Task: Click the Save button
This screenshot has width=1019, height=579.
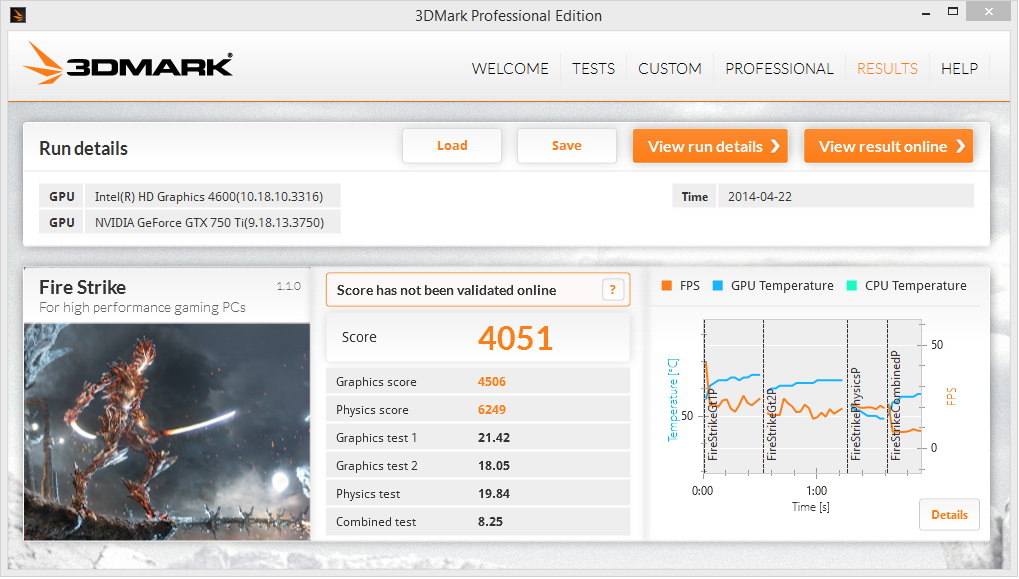Action: coord(567,146)
